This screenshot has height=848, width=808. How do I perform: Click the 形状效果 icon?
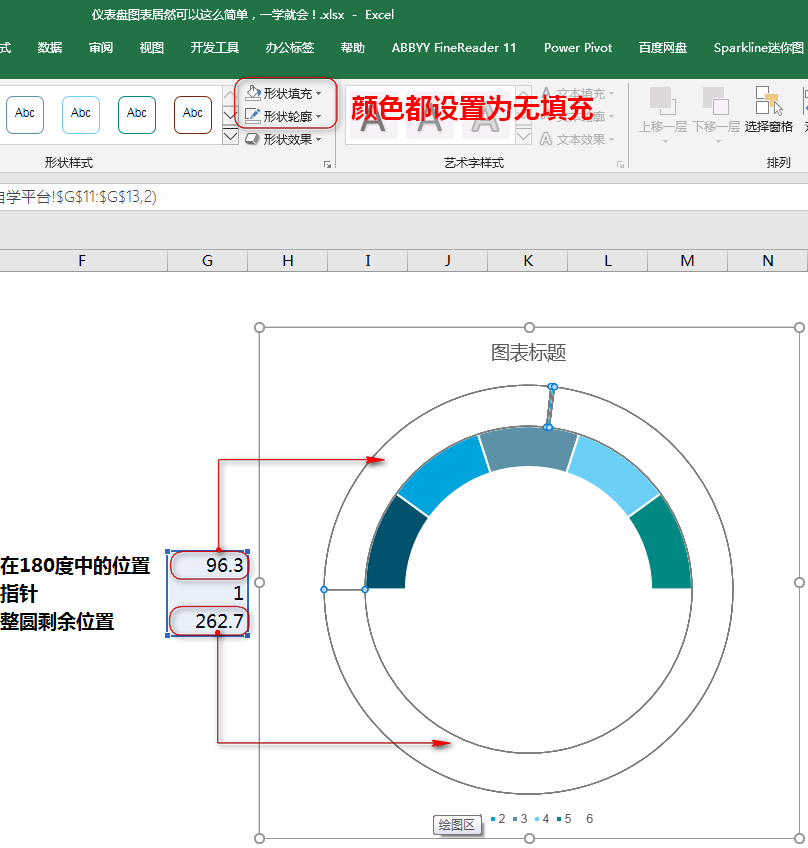click(x=252, y=139)
